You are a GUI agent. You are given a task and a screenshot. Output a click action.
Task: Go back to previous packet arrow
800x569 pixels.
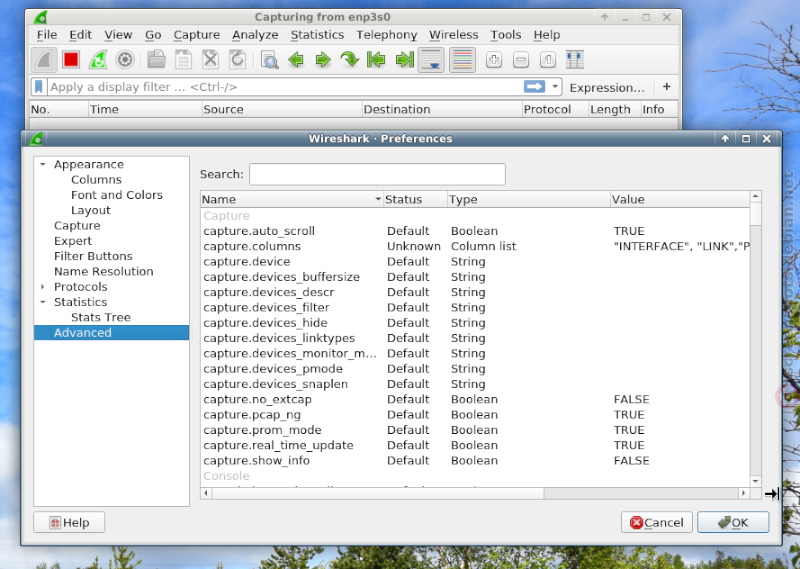coord(296,60)
